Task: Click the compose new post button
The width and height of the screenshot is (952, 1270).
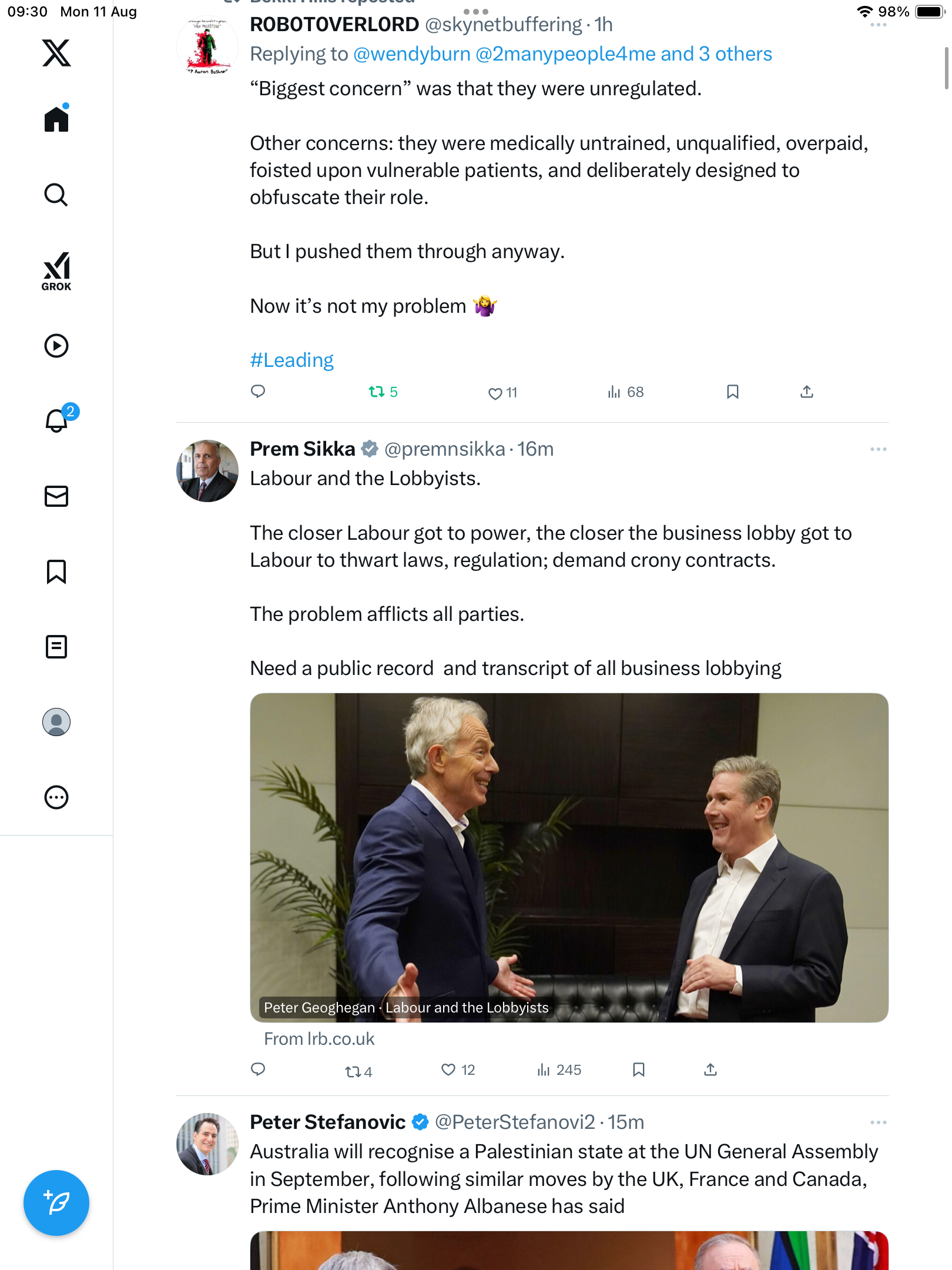Action: (x=56, y=1203)
